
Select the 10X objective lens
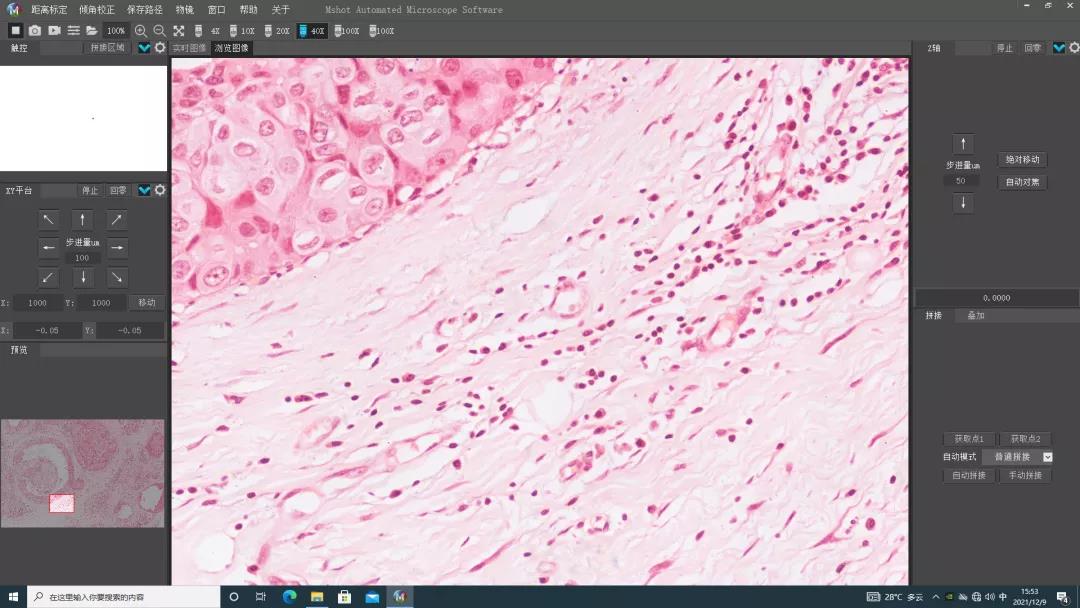pyautogui.click(x=242, y=31)
